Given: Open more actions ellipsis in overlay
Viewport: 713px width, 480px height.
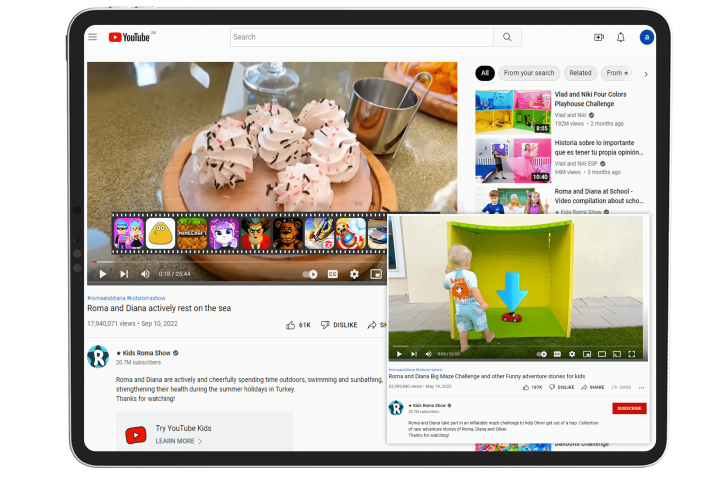Looking at the screenshot, I should 641,387.
